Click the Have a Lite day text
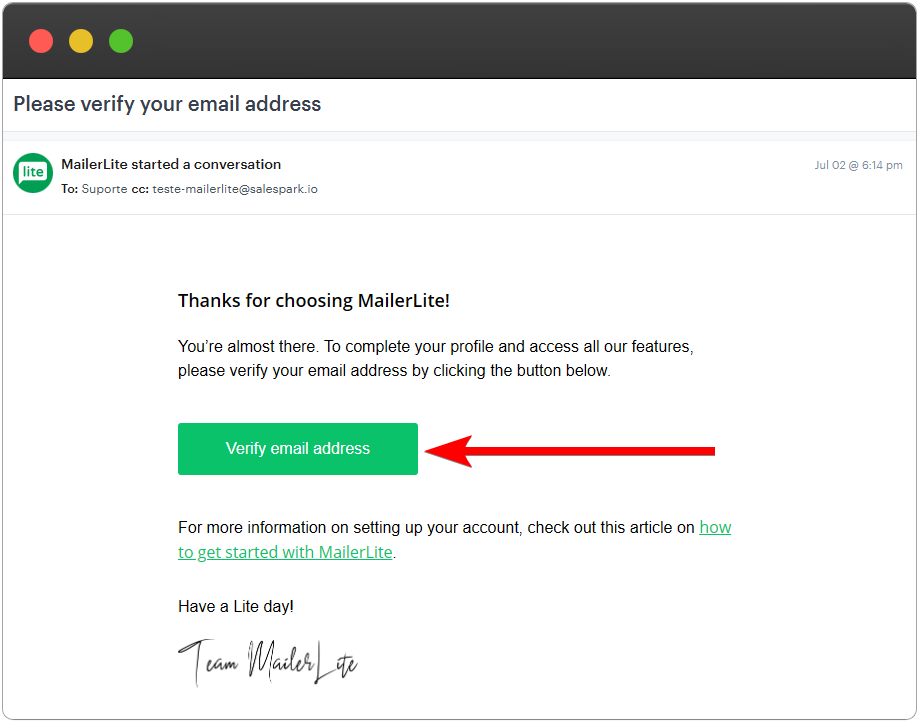Screen dimensions: 919x722 tap(236, 606)
